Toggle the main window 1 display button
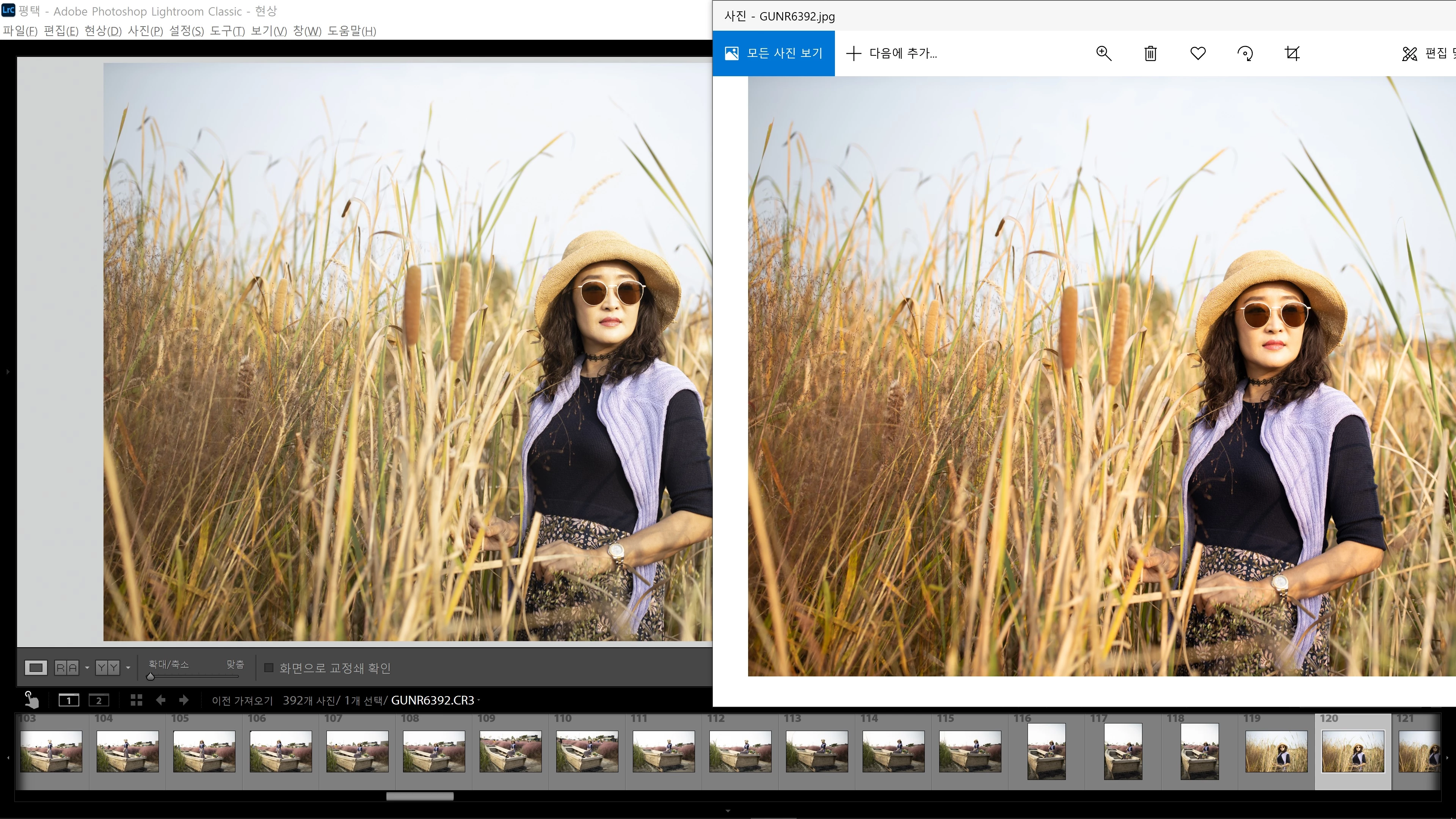Viewport: 1456px width, 819px height. [69, 700]
